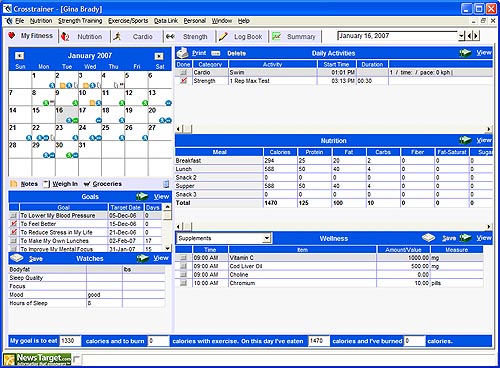Image resolution: width=500 pixels, height=368 pixels.
Task: Click the Groceries cart icon
Action: pyautogui.click(x=87, y=184)
